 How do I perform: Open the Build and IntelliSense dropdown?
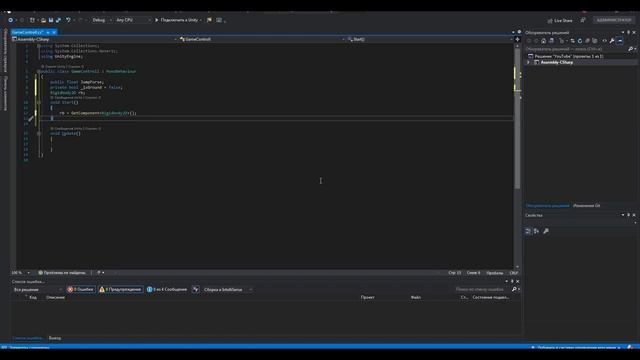click(227, 290)
